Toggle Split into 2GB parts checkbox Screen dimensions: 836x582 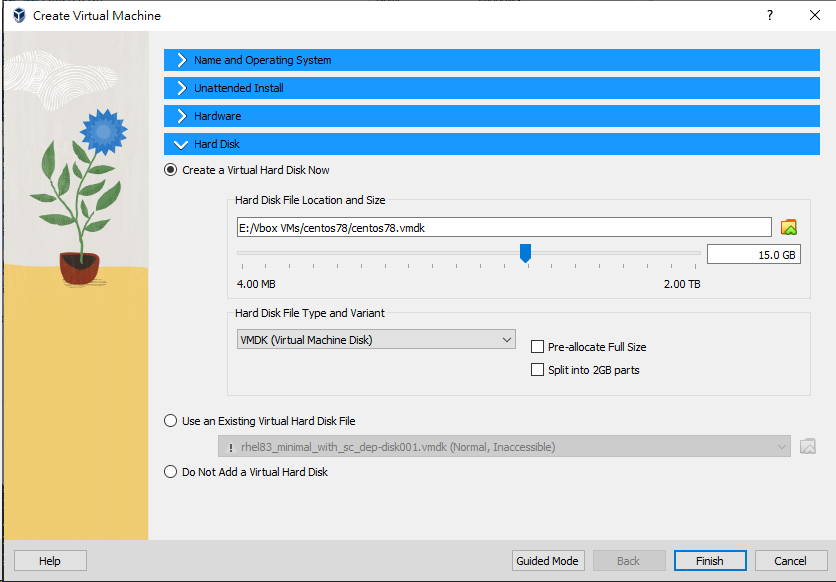(x=538, y=370)
